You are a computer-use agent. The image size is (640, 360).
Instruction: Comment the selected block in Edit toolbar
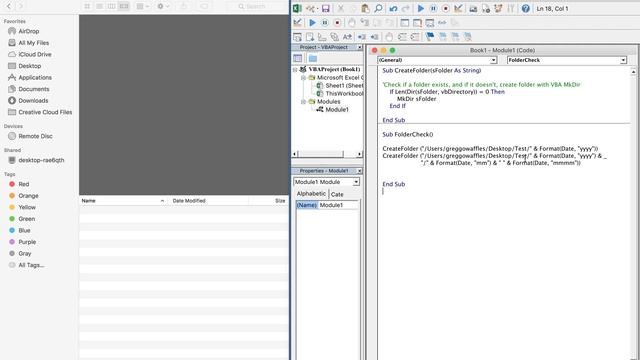tap(402, 37)
